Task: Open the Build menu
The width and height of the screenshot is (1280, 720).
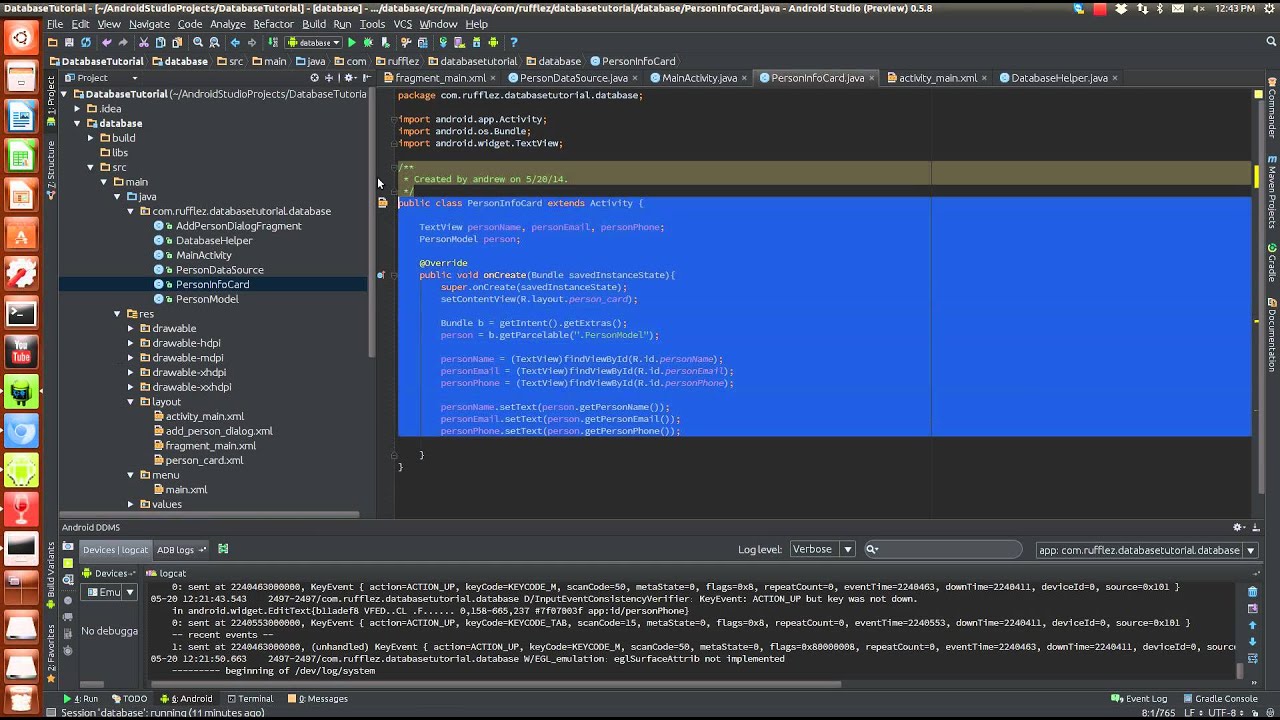Action: (314, 24)
